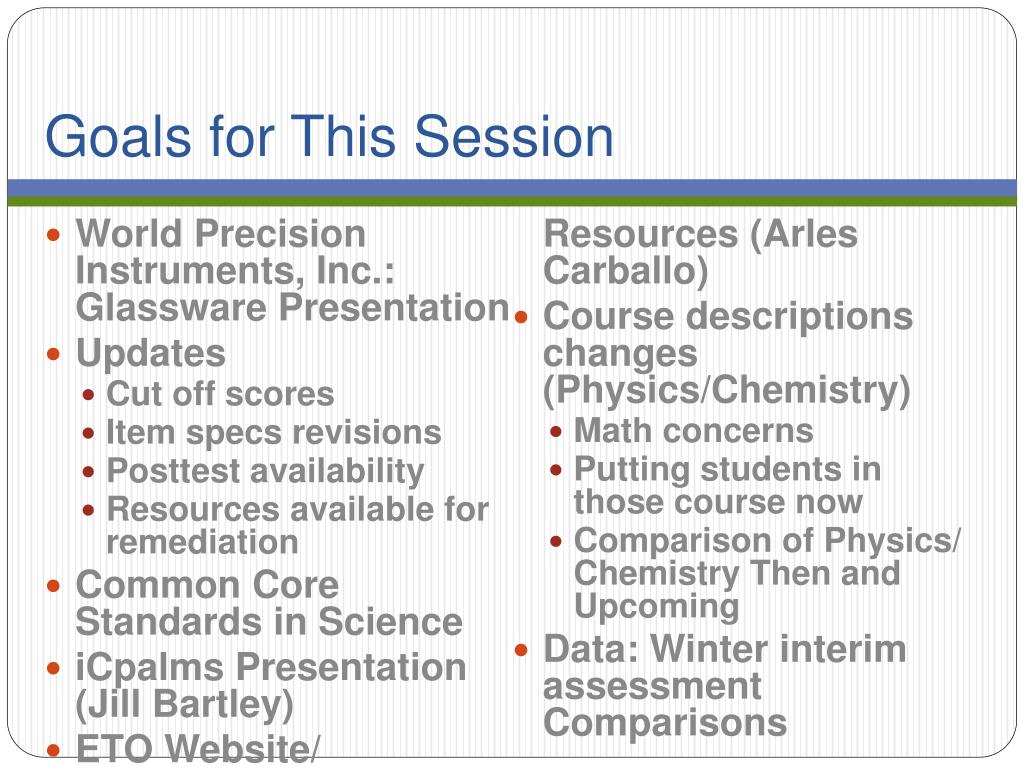Click the 'Updates' bullet heading

click(x=151, y=353)
